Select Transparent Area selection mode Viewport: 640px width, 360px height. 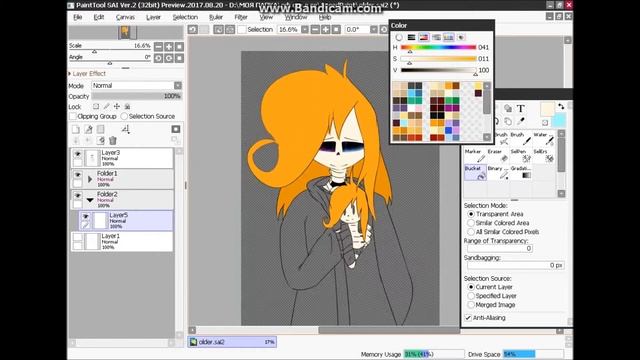[471, 214]
